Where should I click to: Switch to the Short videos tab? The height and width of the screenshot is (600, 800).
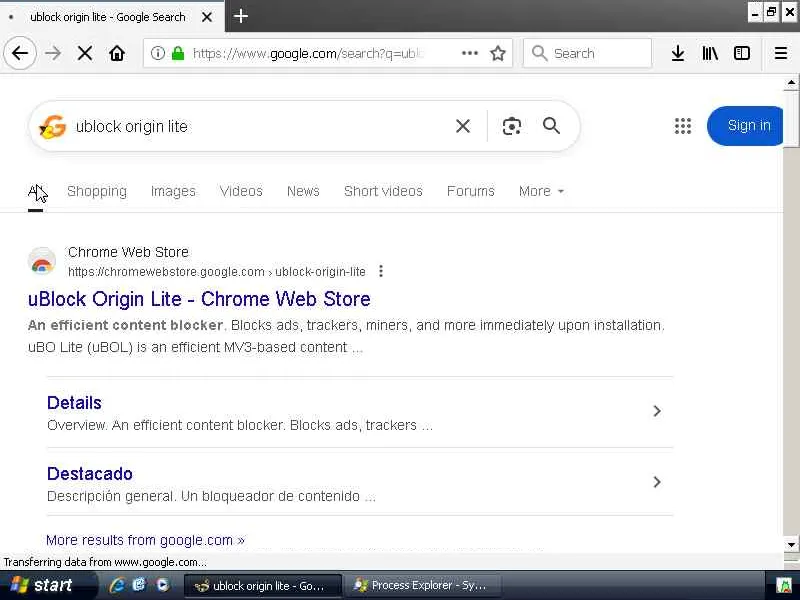click(383, 191)
